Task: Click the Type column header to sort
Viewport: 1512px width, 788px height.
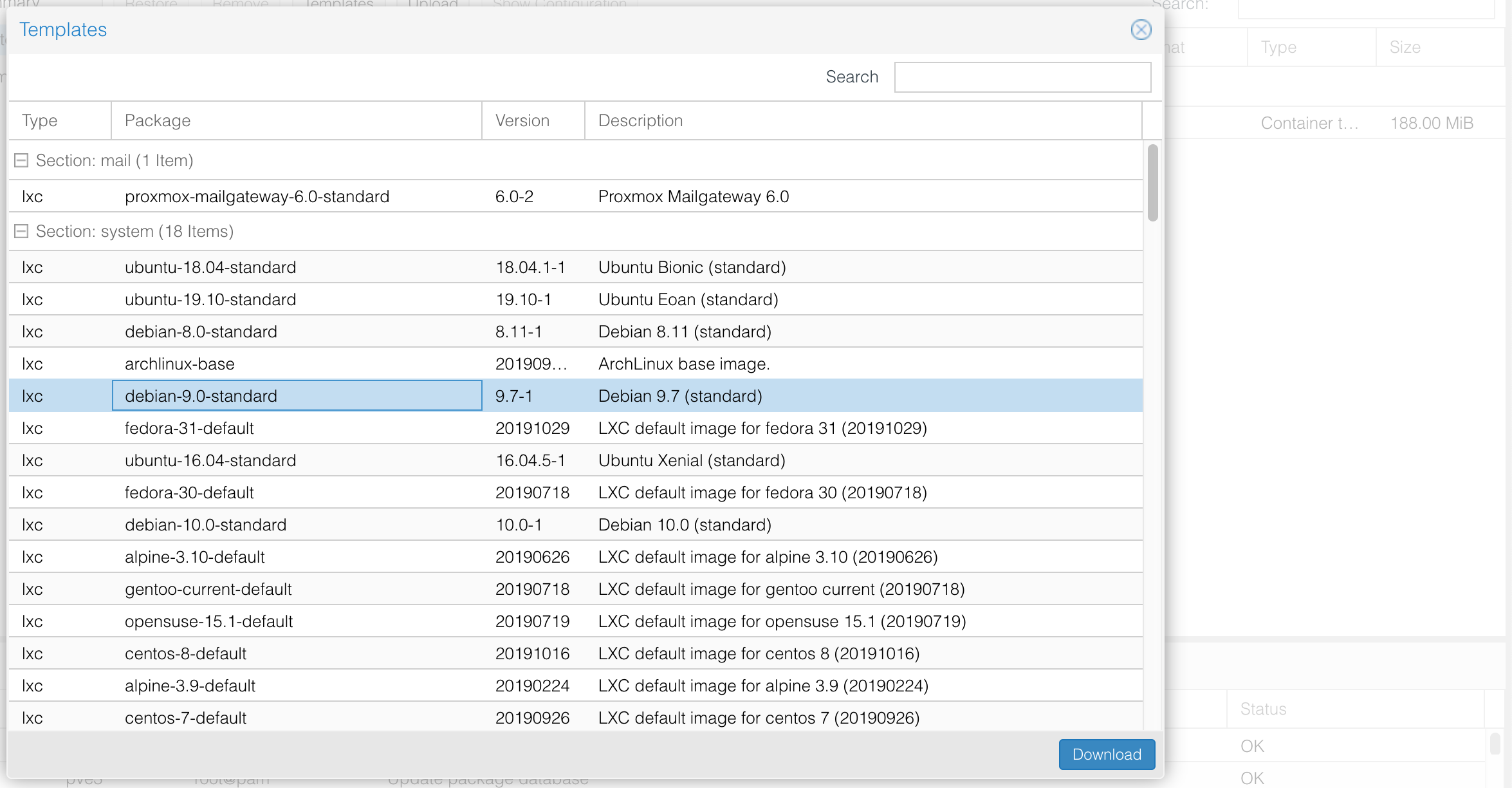Action: 38,120
